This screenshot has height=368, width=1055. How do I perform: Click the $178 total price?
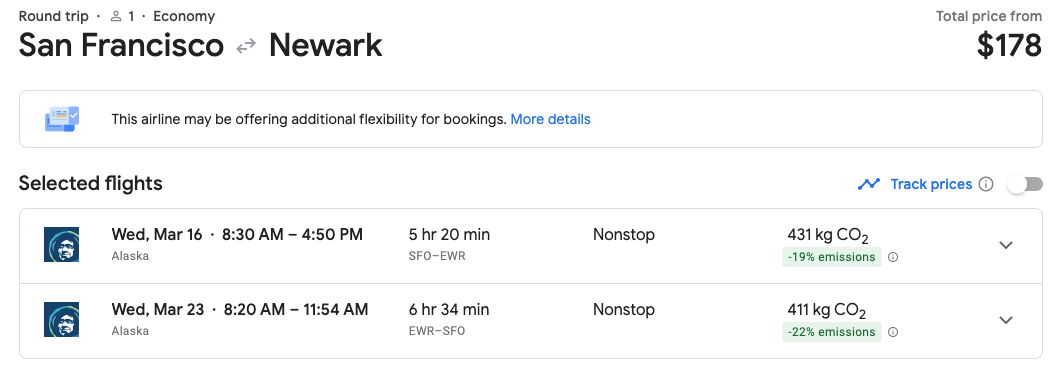click(x=1009, y=46)
